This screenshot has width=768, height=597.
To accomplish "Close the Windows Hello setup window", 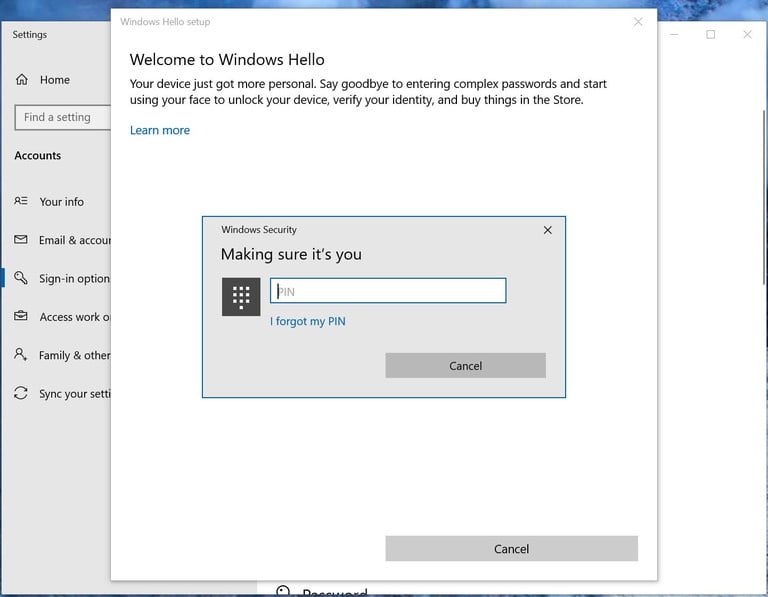I will [638, 22].
